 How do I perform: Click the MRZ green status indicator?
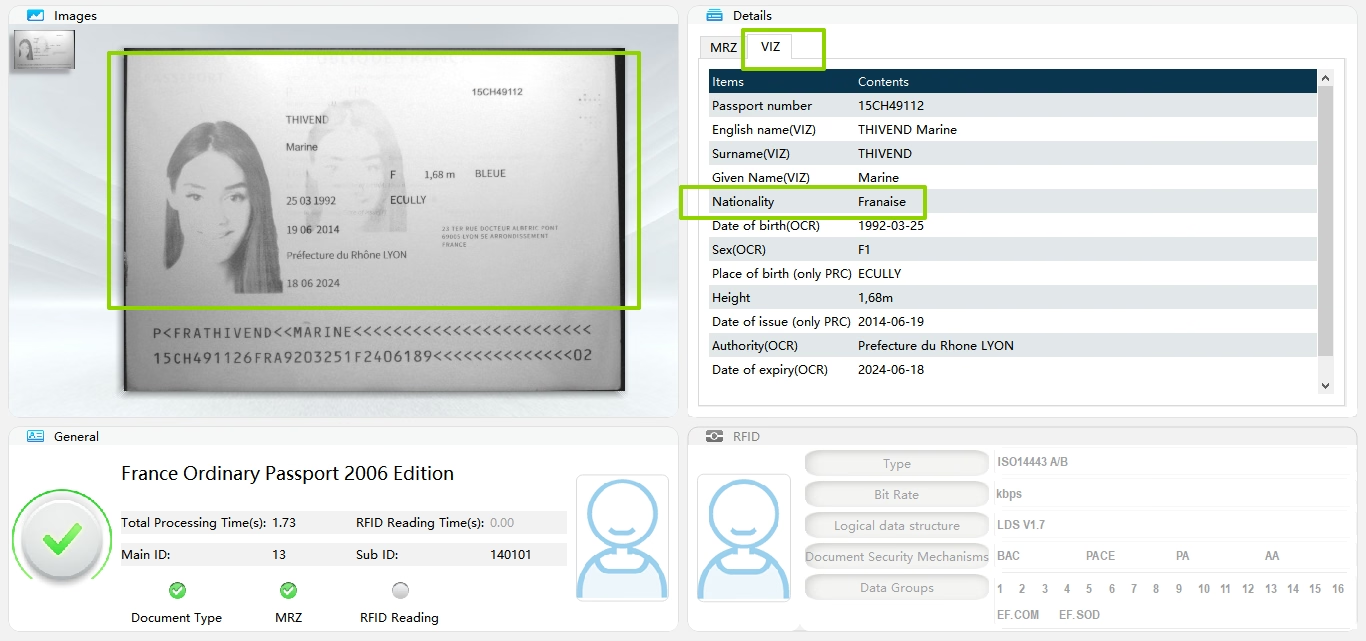click(288, 590)
